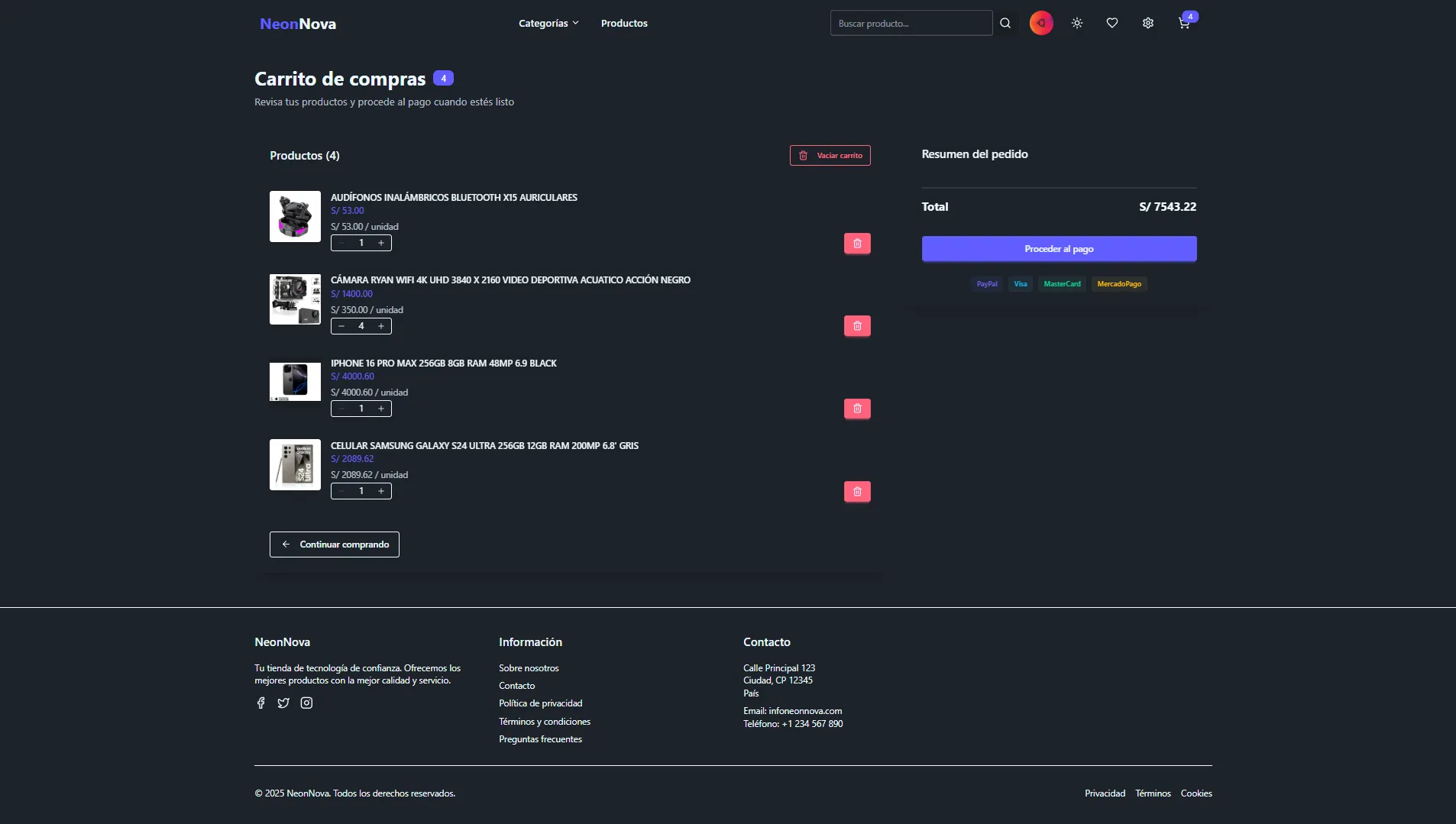Go to Productos in the navigation bar
The width and height of the screenshot is (1456, 824).
(624, 23)
